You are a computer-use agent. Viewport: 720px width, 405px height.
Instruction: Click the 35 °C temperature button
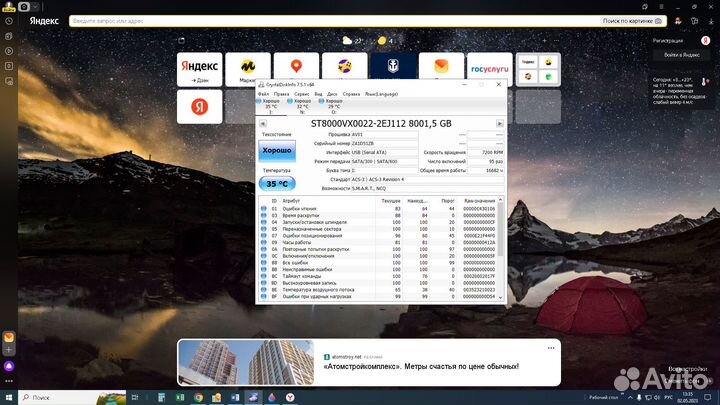[277, 184]
